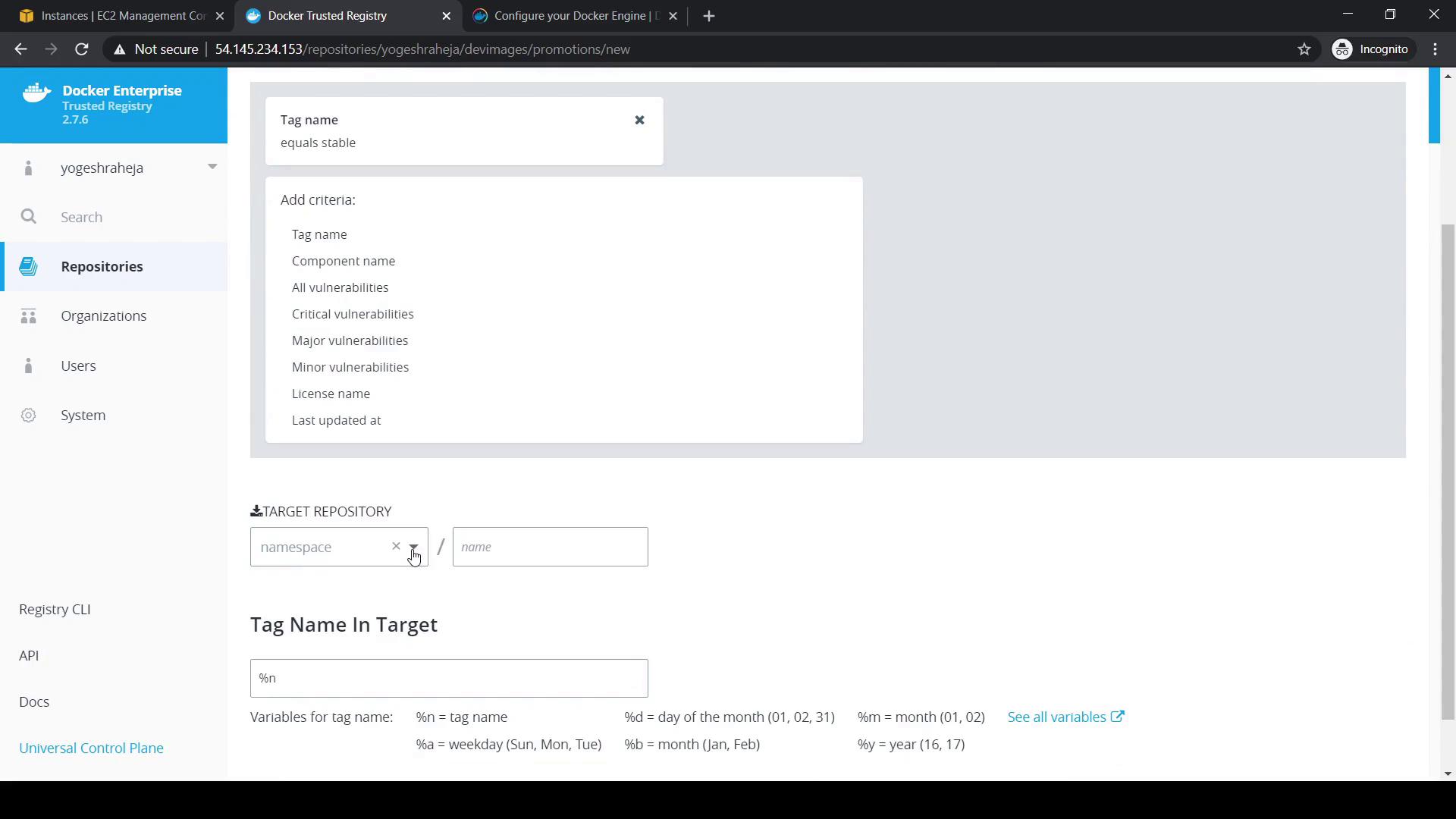
Task: Remove the 'Tag name equals stable' criterion
Action: click(639, 120)
